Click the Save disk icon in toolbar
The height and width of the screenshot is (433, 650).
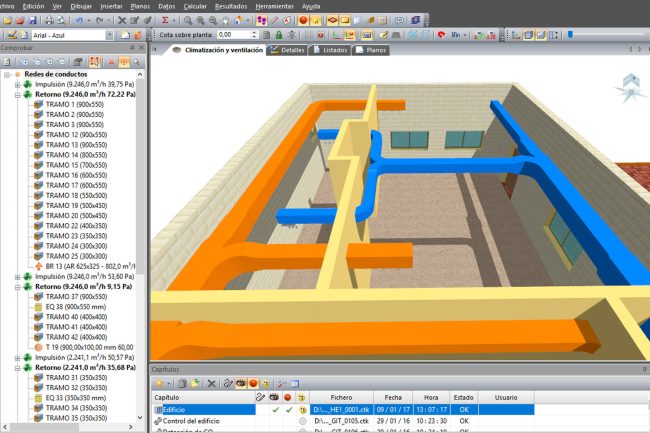click(33, 20)
